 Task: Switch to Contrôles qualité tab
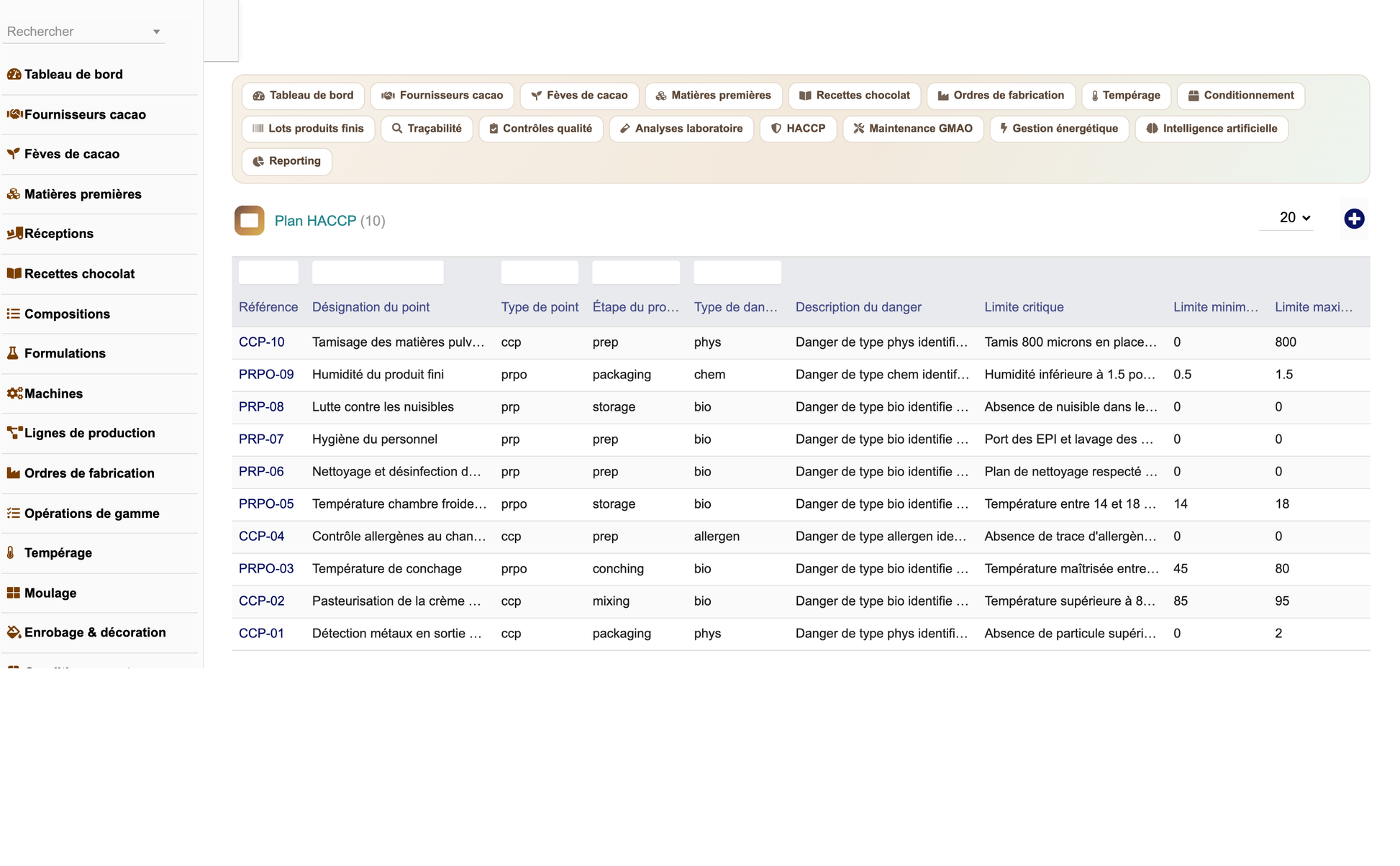click(540, 129)
